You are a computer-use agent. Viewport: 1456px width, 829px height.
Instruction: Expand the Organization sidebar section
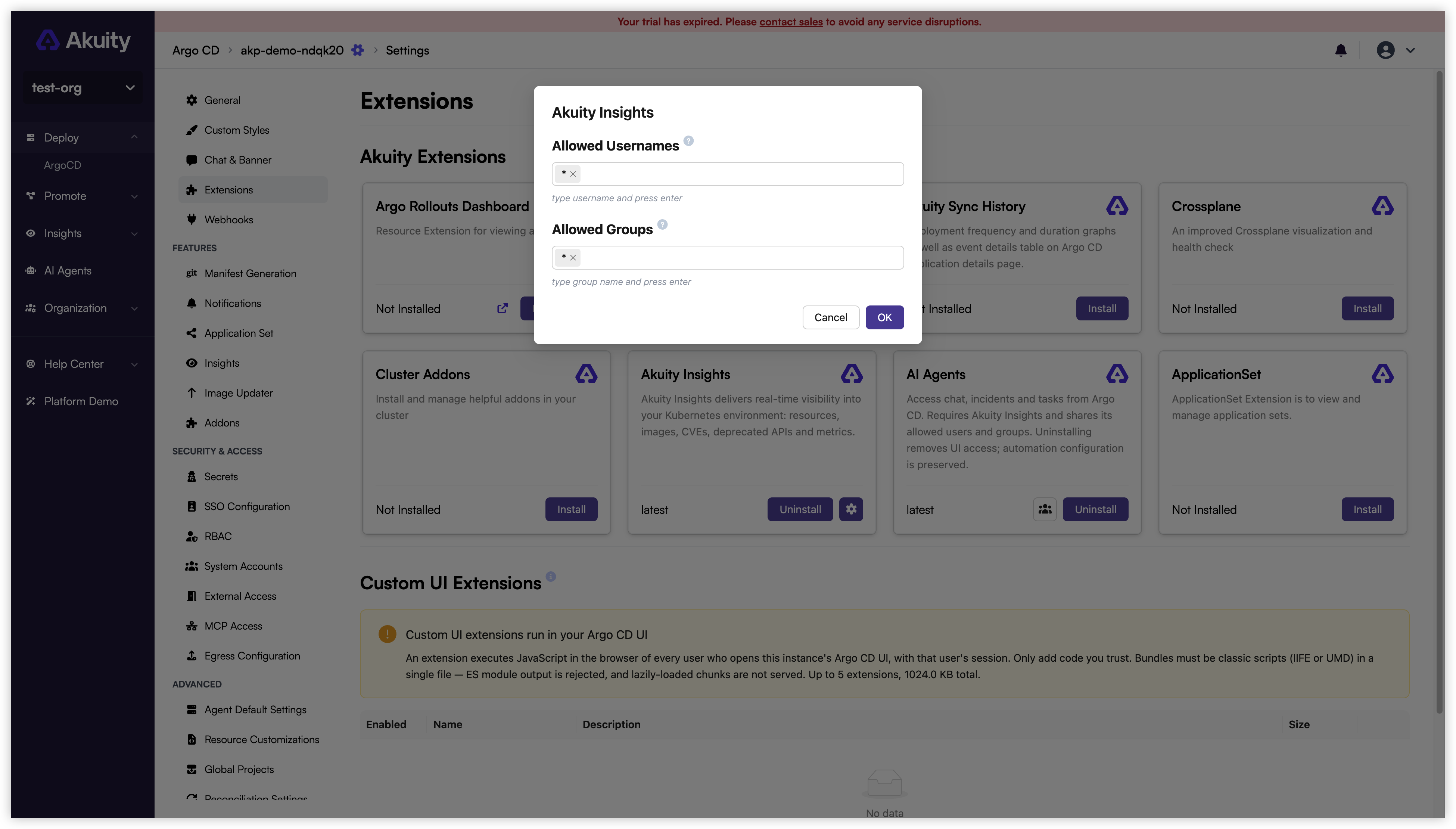tap(83, 308)
